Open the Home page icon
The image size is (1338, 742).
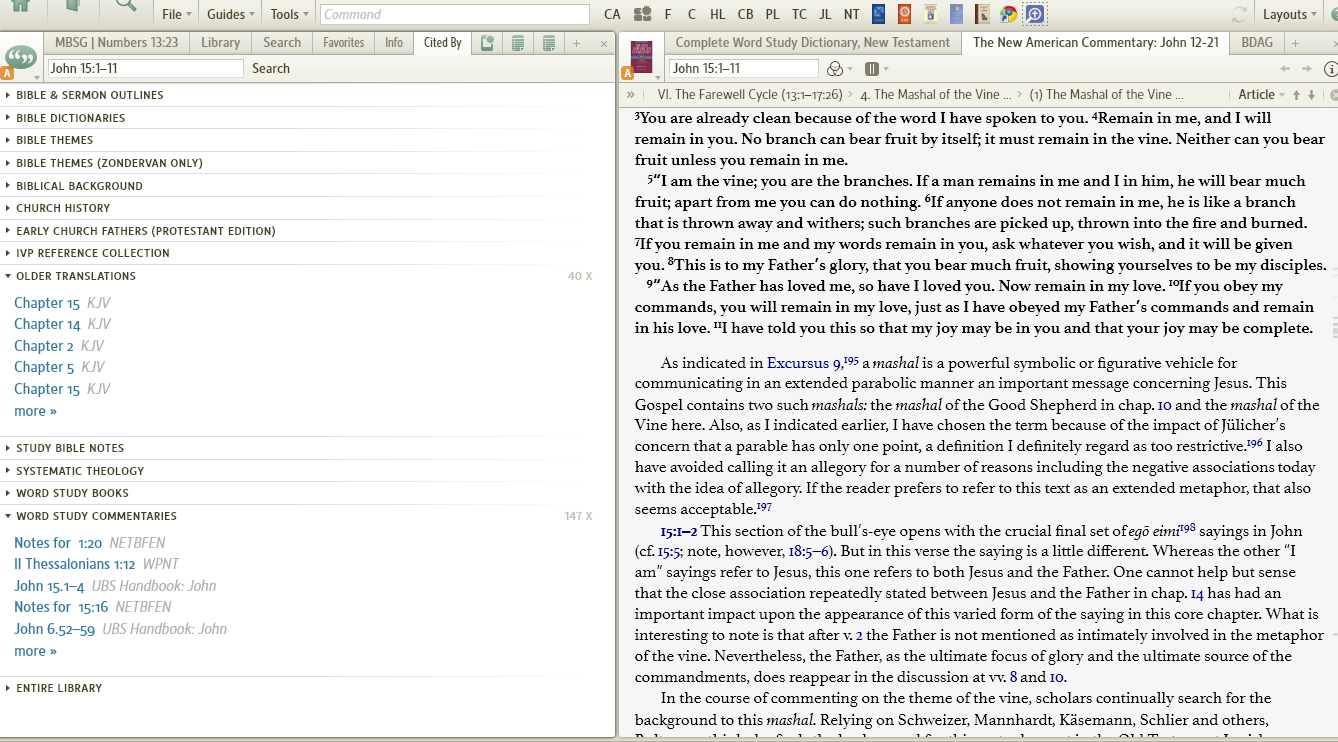[20, 6]
